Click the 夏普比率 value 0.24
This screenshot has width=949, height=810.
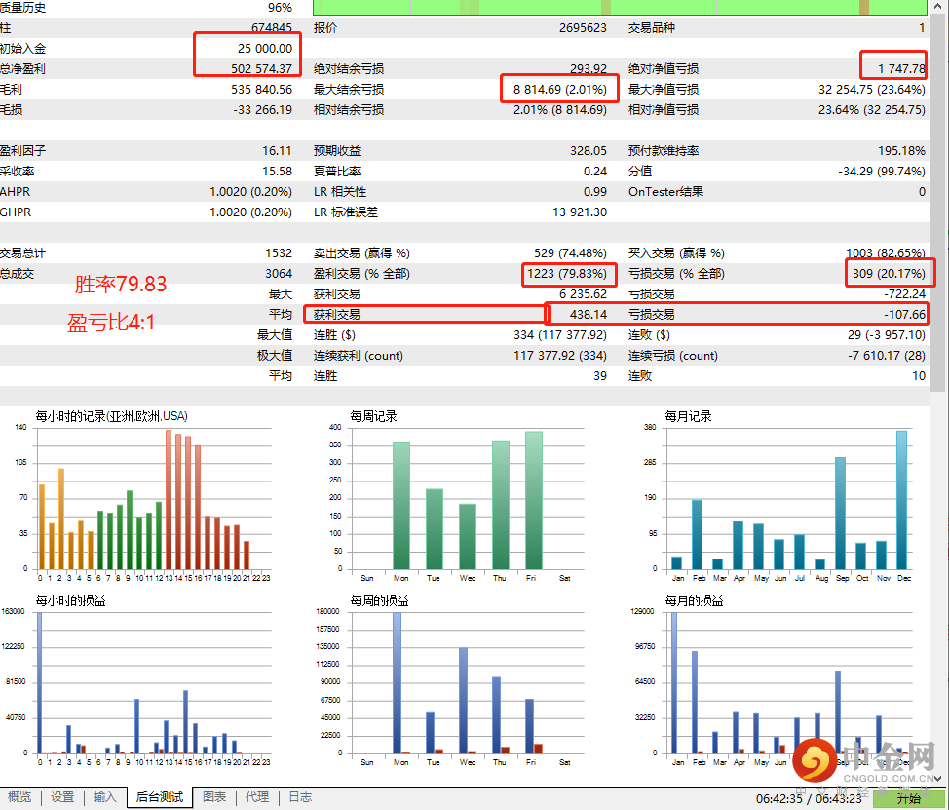(x=596, y=171)
